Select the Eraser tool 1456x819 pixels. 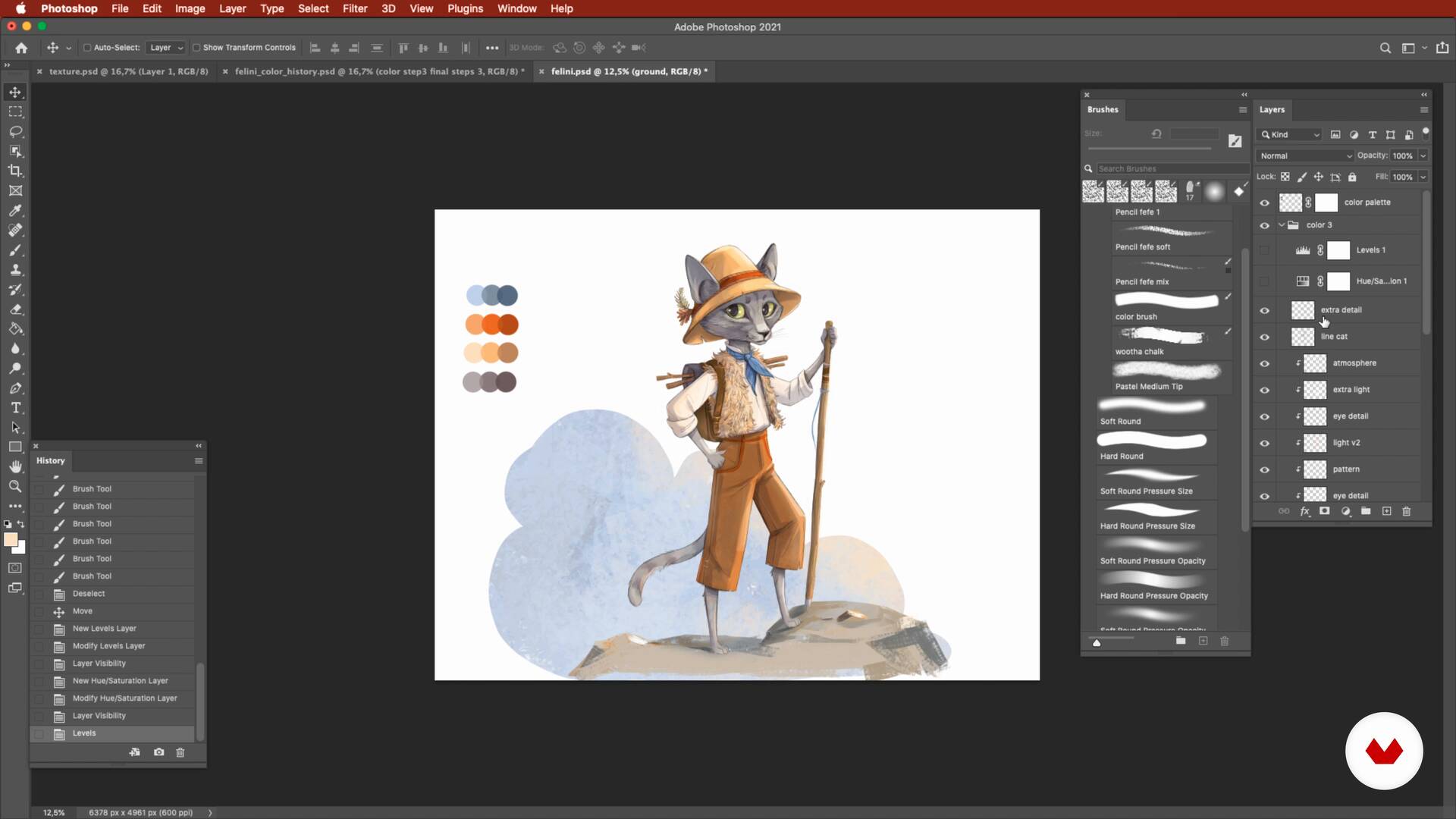15,309
